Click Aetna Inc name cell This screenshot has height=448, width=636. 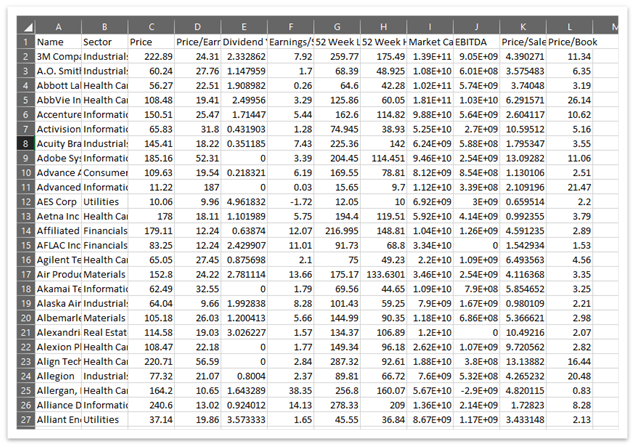pos(58,216)
